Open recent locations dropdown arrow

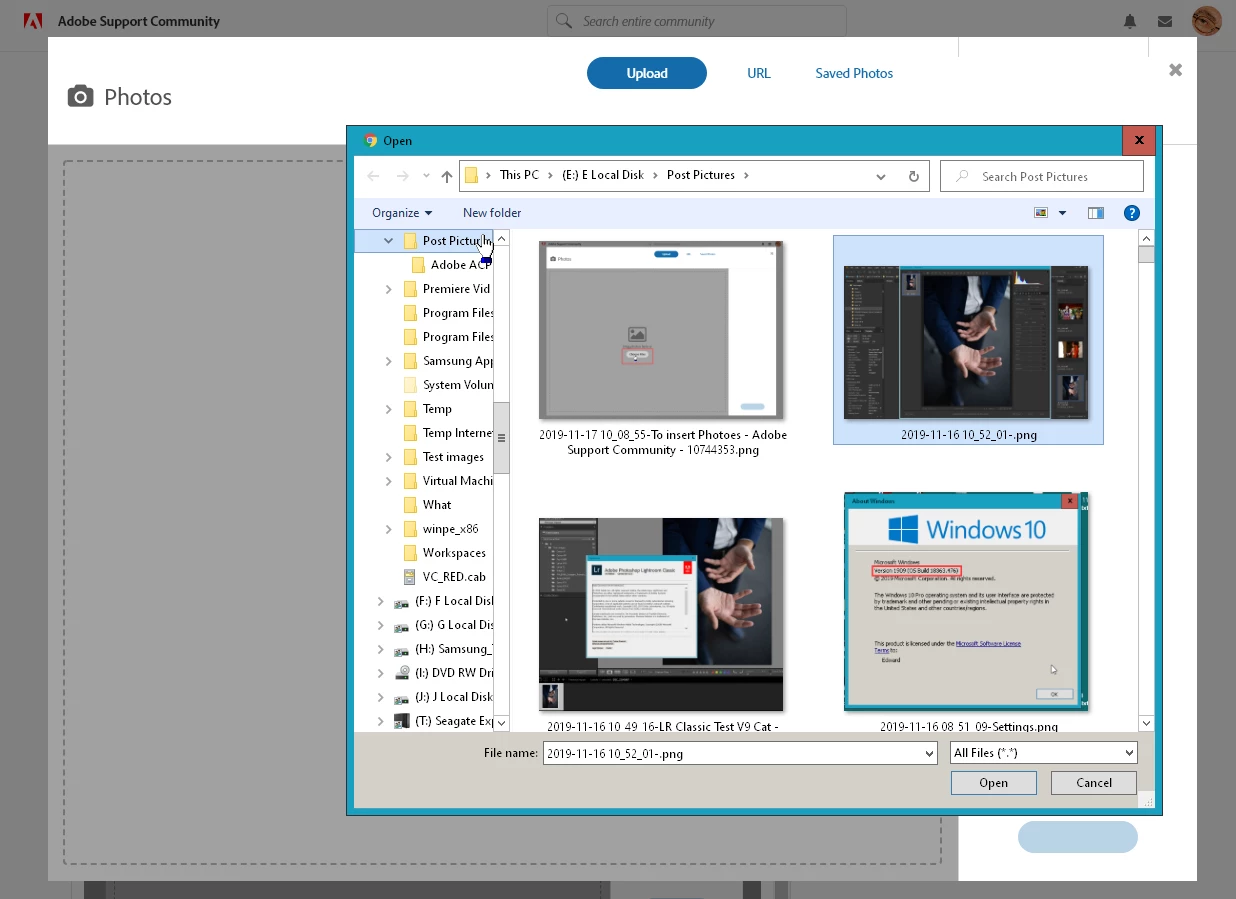[426, 176]
